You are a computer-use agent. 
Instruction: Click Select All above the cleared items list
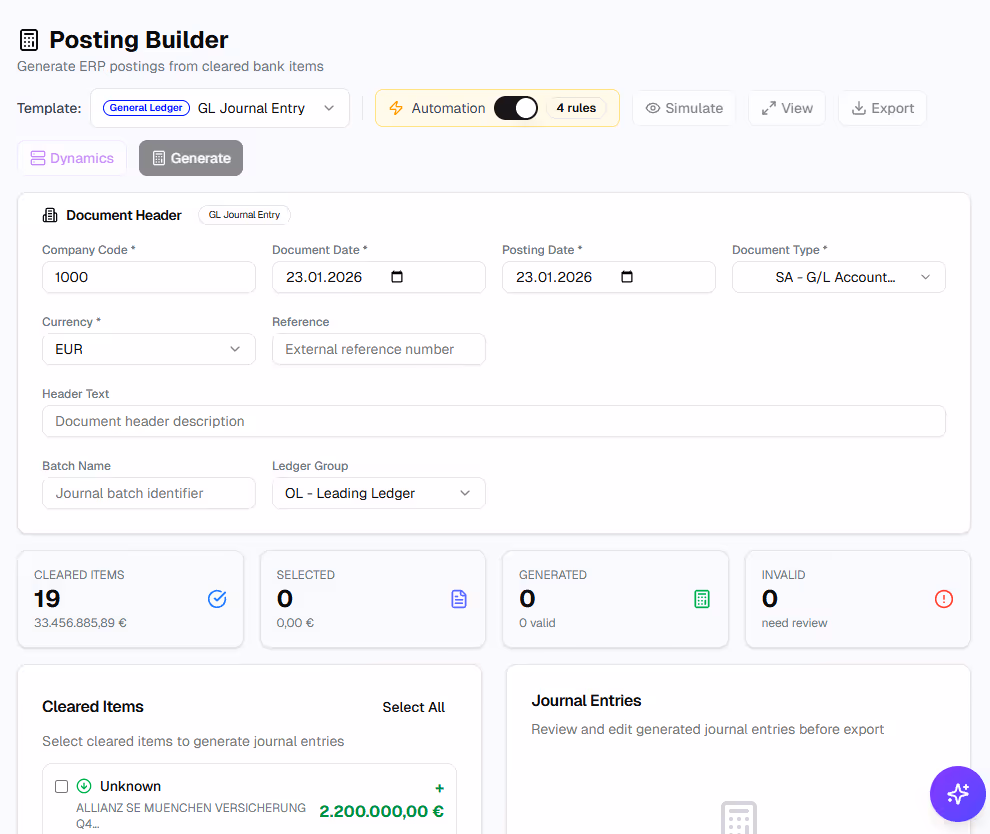pos(413,707)
